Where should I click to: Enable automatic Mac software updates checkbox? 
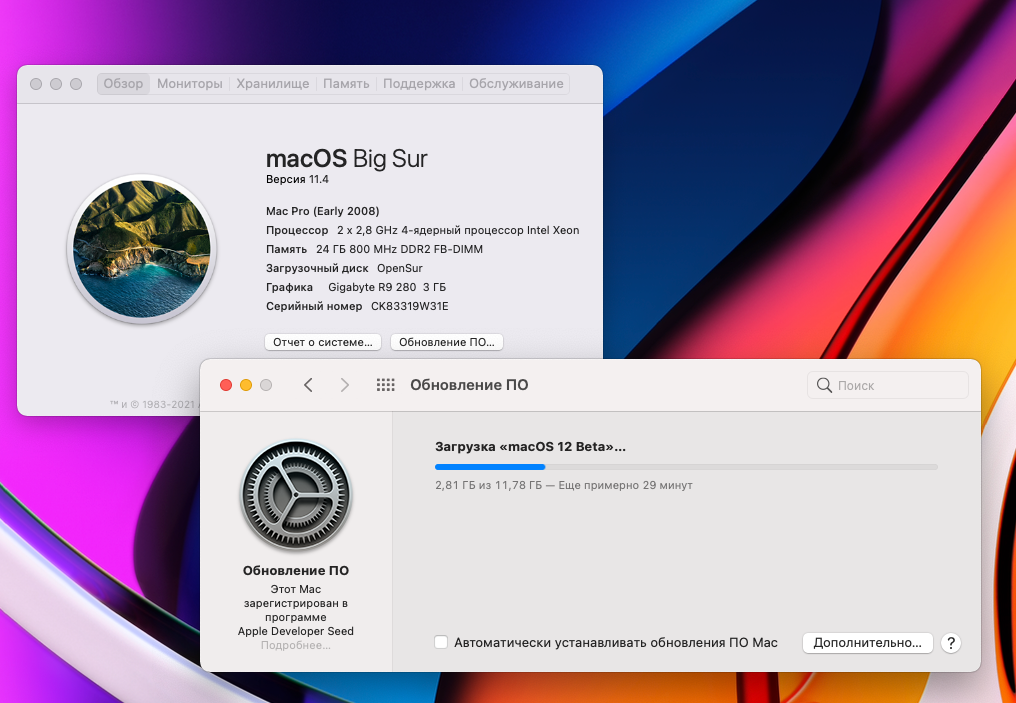[441, 642]
